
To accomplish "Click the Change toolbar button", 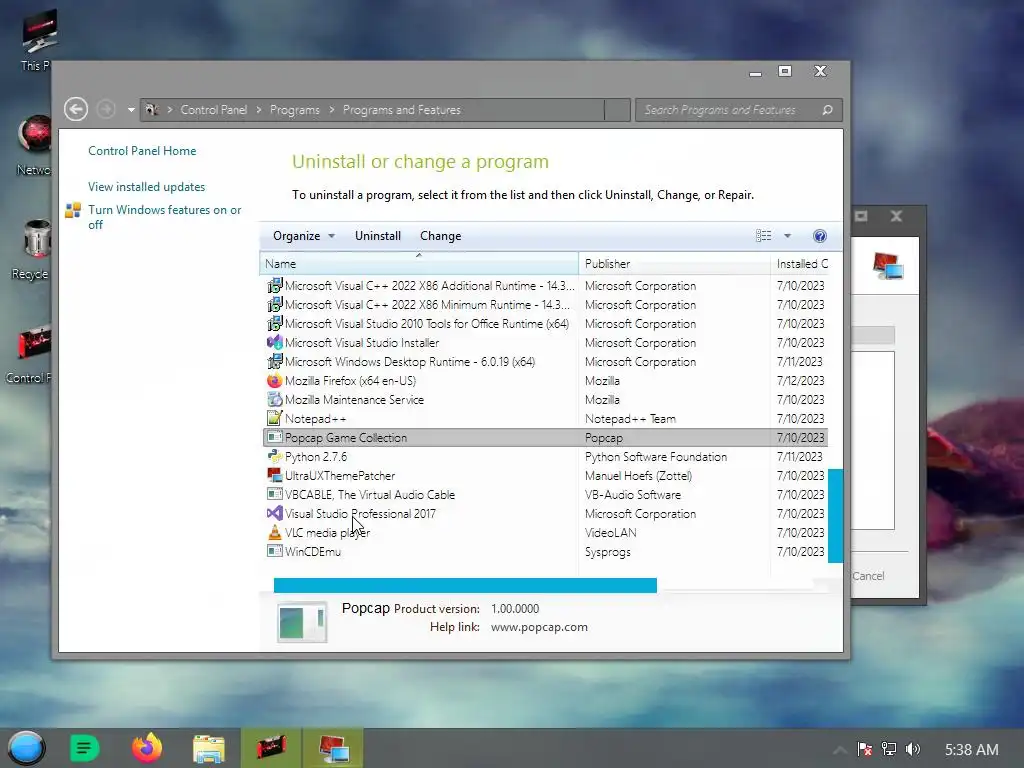I will click(441, 236).
